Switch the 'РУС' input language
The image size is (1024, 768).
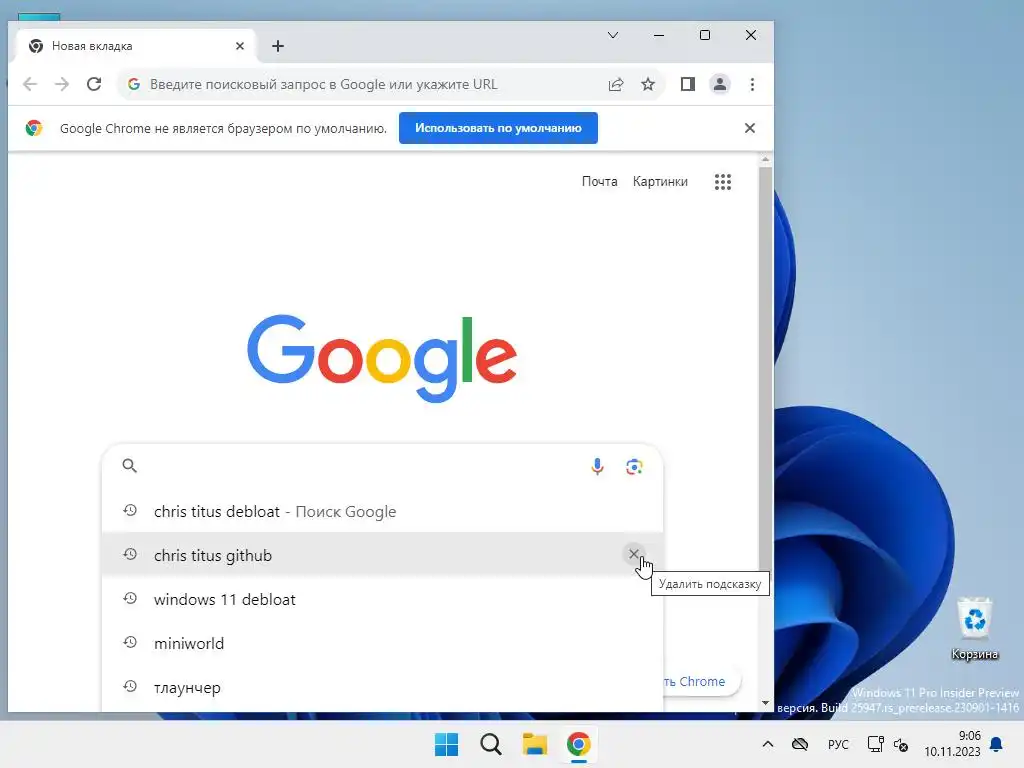point(839,744)
